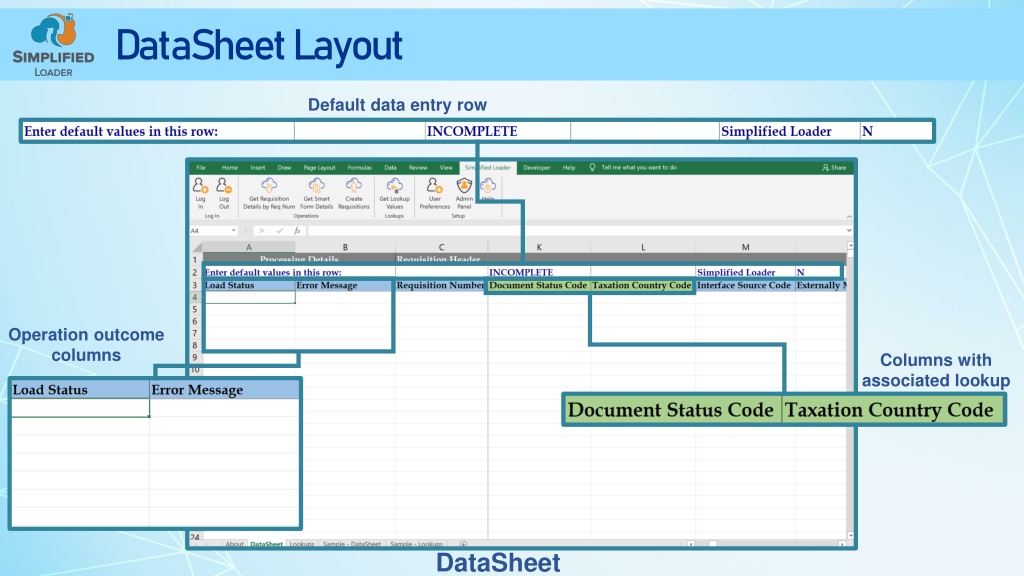Select the Formulas ribbon tab
This screenshot has width=1024, height=576.
[359, 168]
